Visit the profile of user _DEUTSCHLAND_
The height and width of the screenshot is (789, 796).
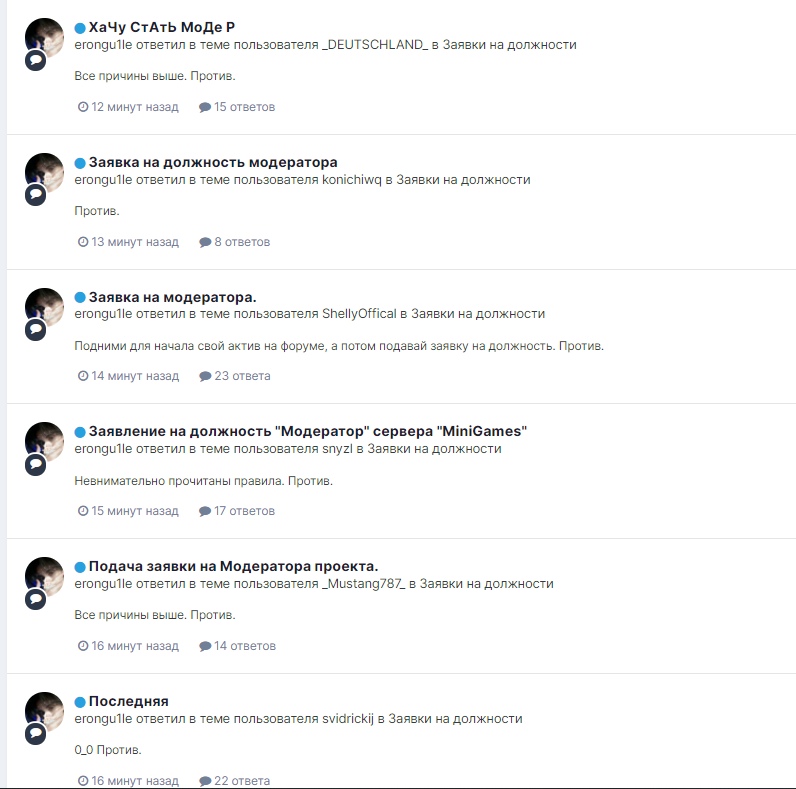375,45
